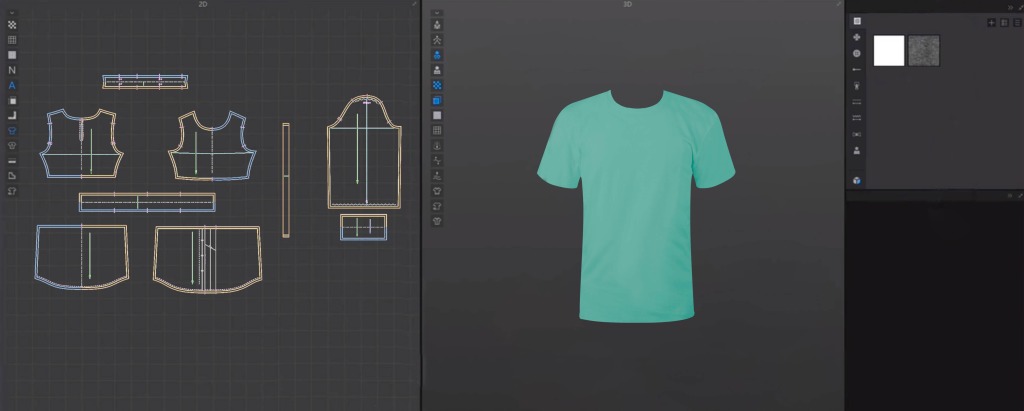Pop out the 2D window with corner icon
Screen dimensions: 1024x411
(415, 4)
